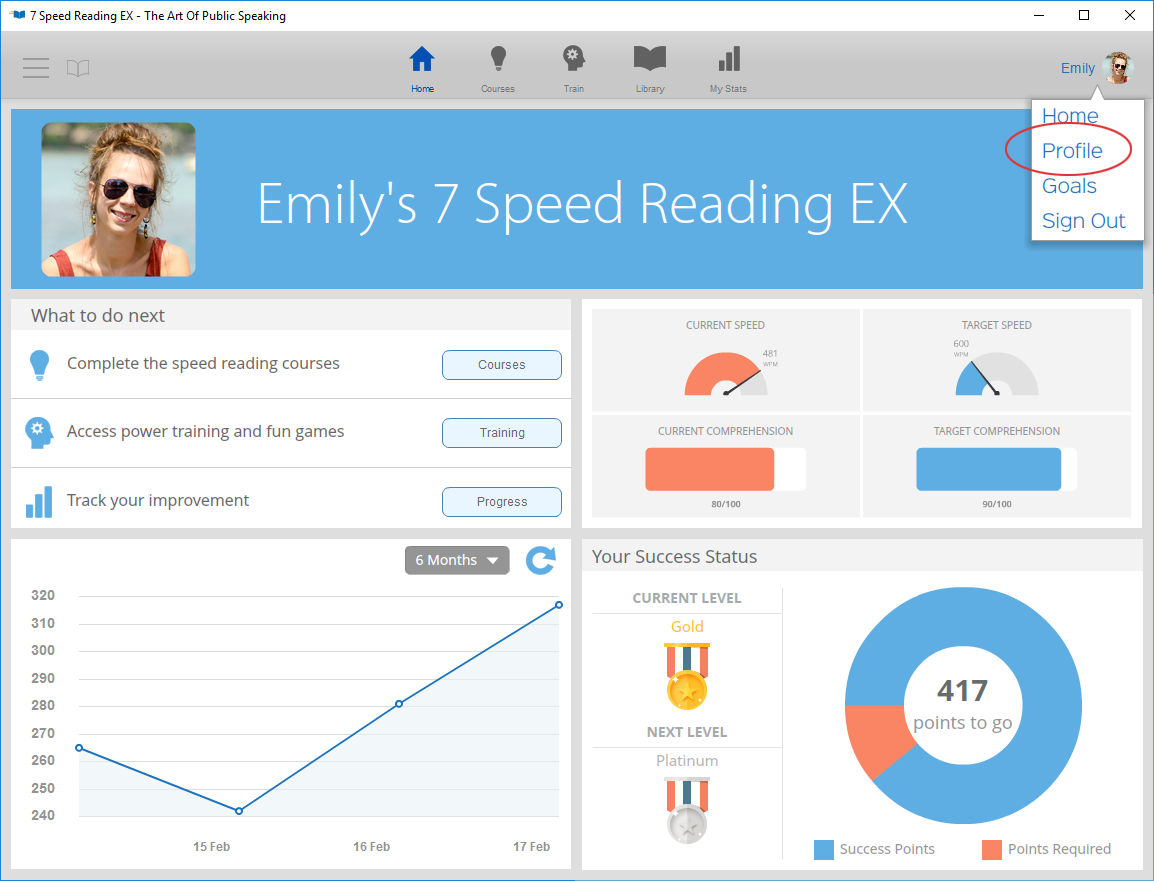Select Profile from user menu
This screenshot has height=881, width=1154.
point(1072,151)
